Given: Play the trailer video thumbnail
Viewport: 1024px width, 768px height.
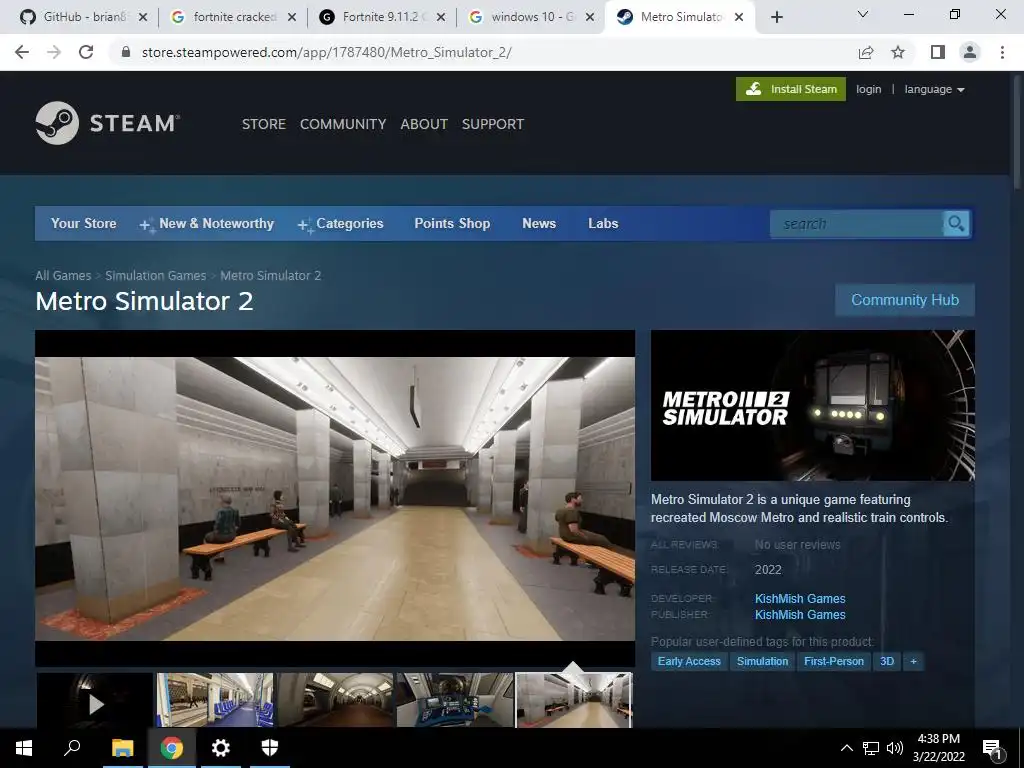Looking at the screenshot, I should (95, 701).
